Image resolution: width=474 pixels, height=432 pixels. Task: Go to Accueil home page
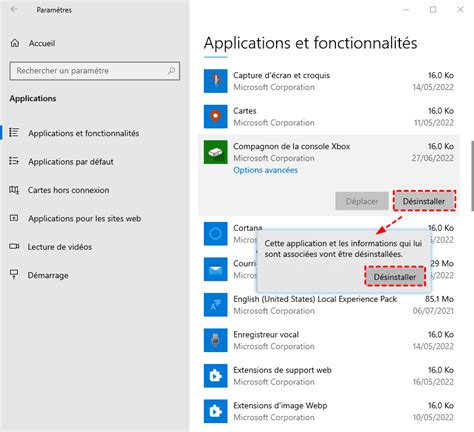[x=42, y=43]
